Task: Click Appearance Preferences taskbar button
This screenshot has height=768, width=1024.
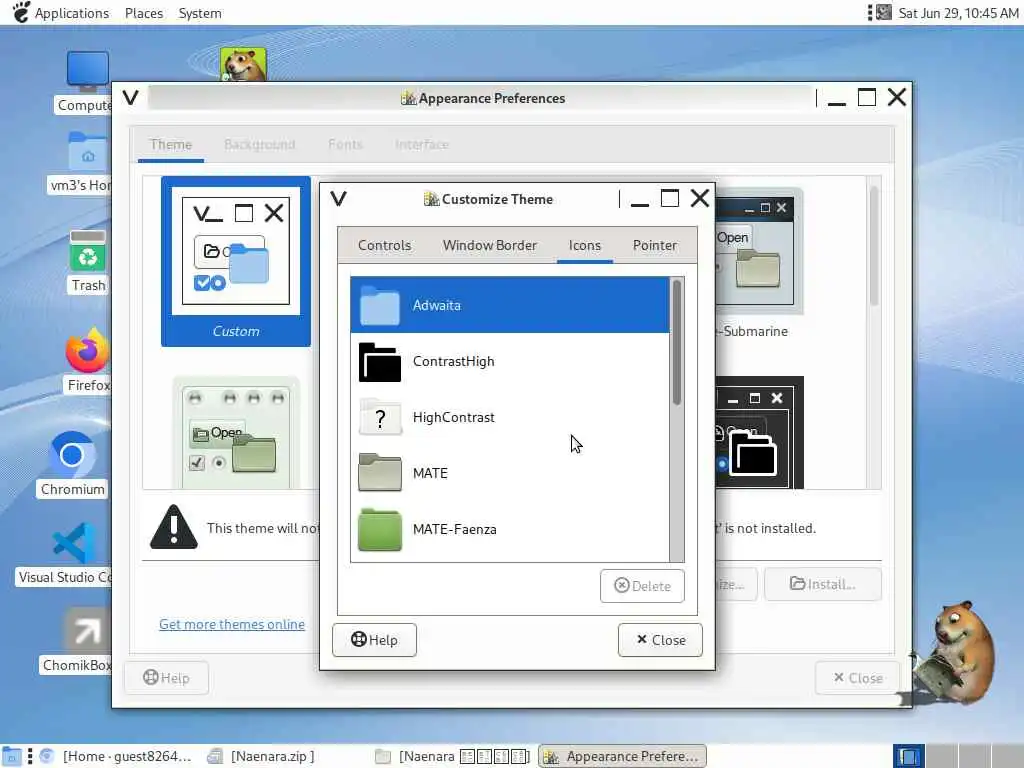Action: tap(622, 756)
